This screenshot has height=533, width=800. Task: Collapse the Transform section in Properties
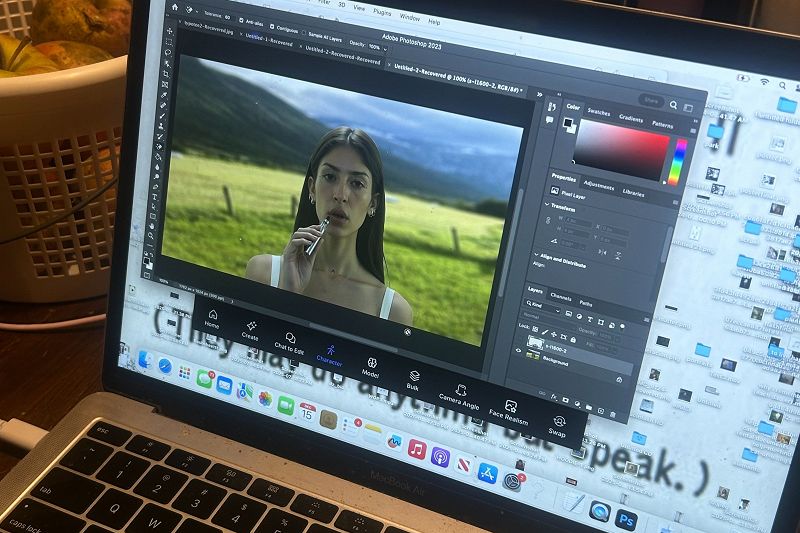pos(548,206)
